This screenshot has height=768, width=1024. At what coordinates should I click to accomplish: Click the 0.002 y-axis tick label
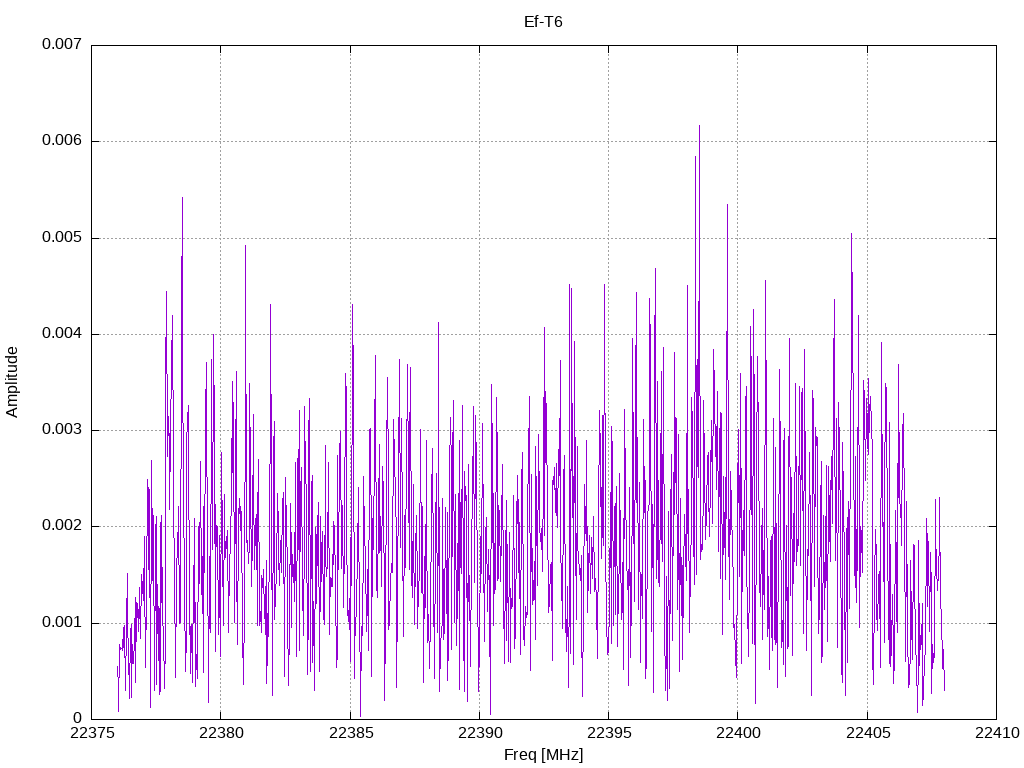click(62, 526)
